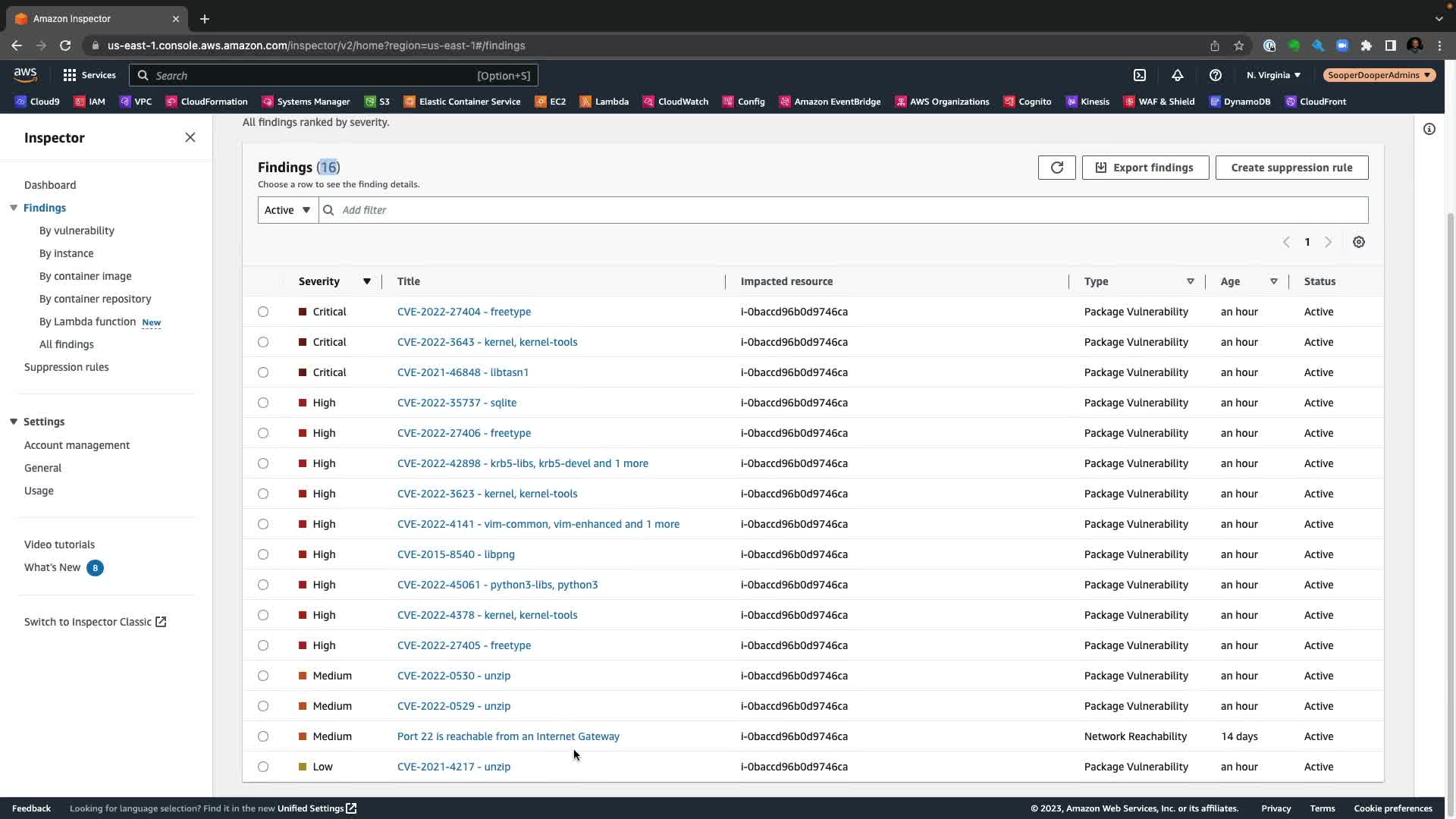Select radio for CVE-2022-35737 sqlite

click(x=263, y=403)
